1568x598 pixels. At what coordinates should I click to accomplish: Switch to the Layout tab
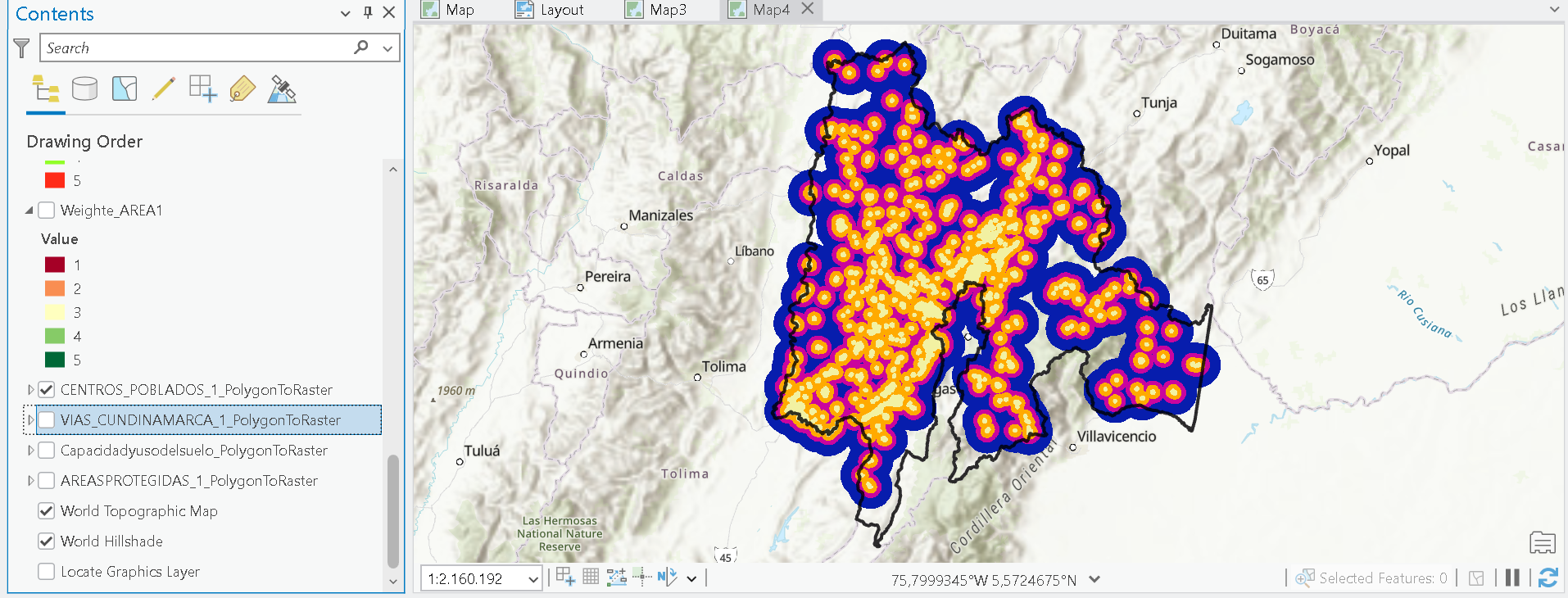[550, 10]
